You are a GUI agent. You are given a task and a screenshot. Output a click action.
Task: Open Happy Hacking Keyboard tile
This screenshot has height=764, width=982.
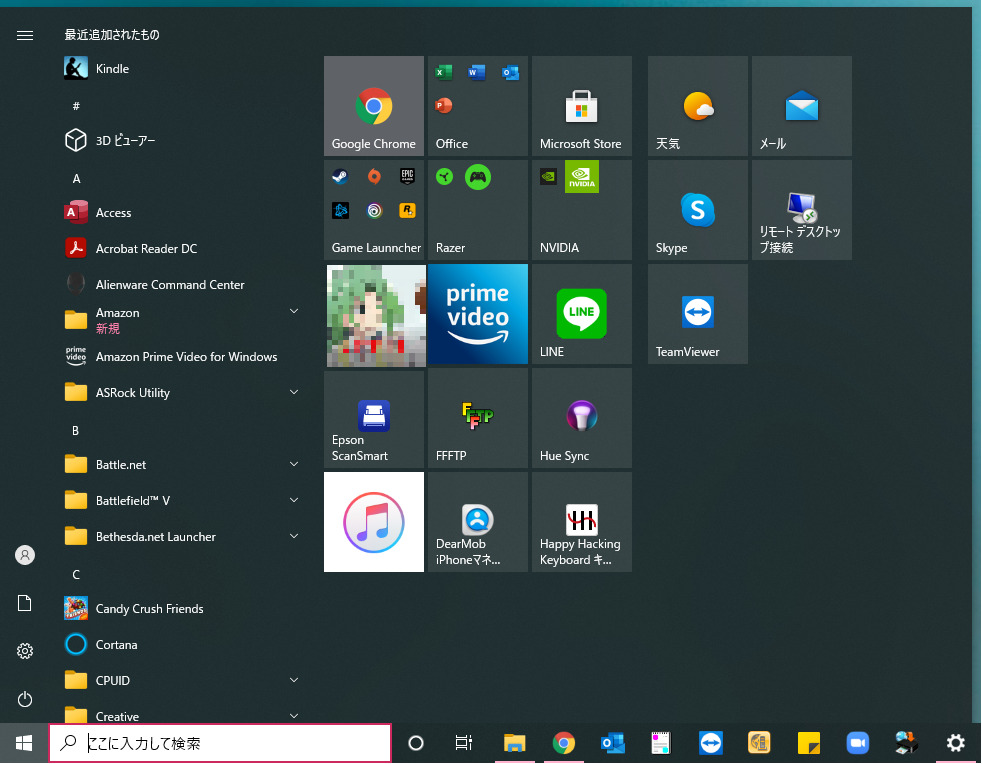point(582,522)
